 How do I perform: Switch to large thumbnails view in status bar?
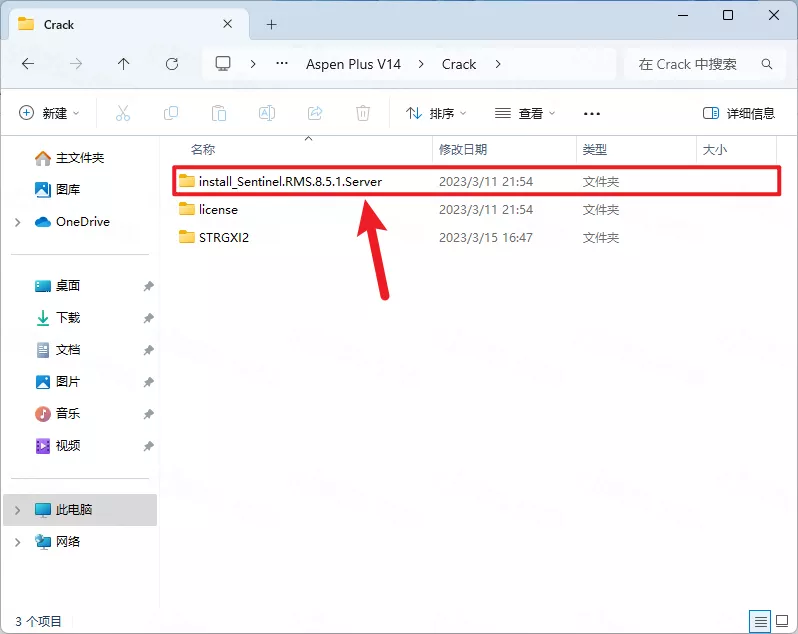point(782,621)
